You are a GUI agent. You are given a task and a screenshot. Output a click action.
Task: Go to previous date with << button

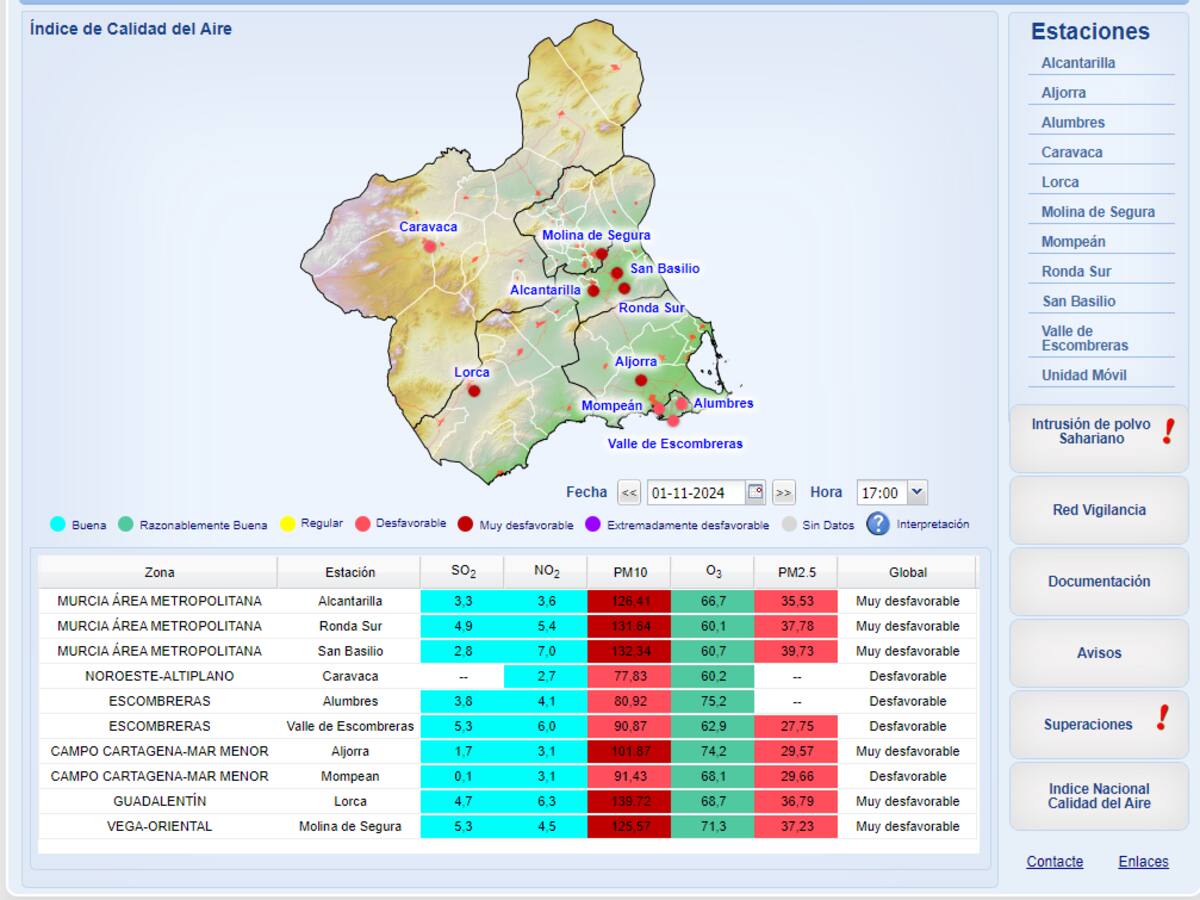point(628,493)
